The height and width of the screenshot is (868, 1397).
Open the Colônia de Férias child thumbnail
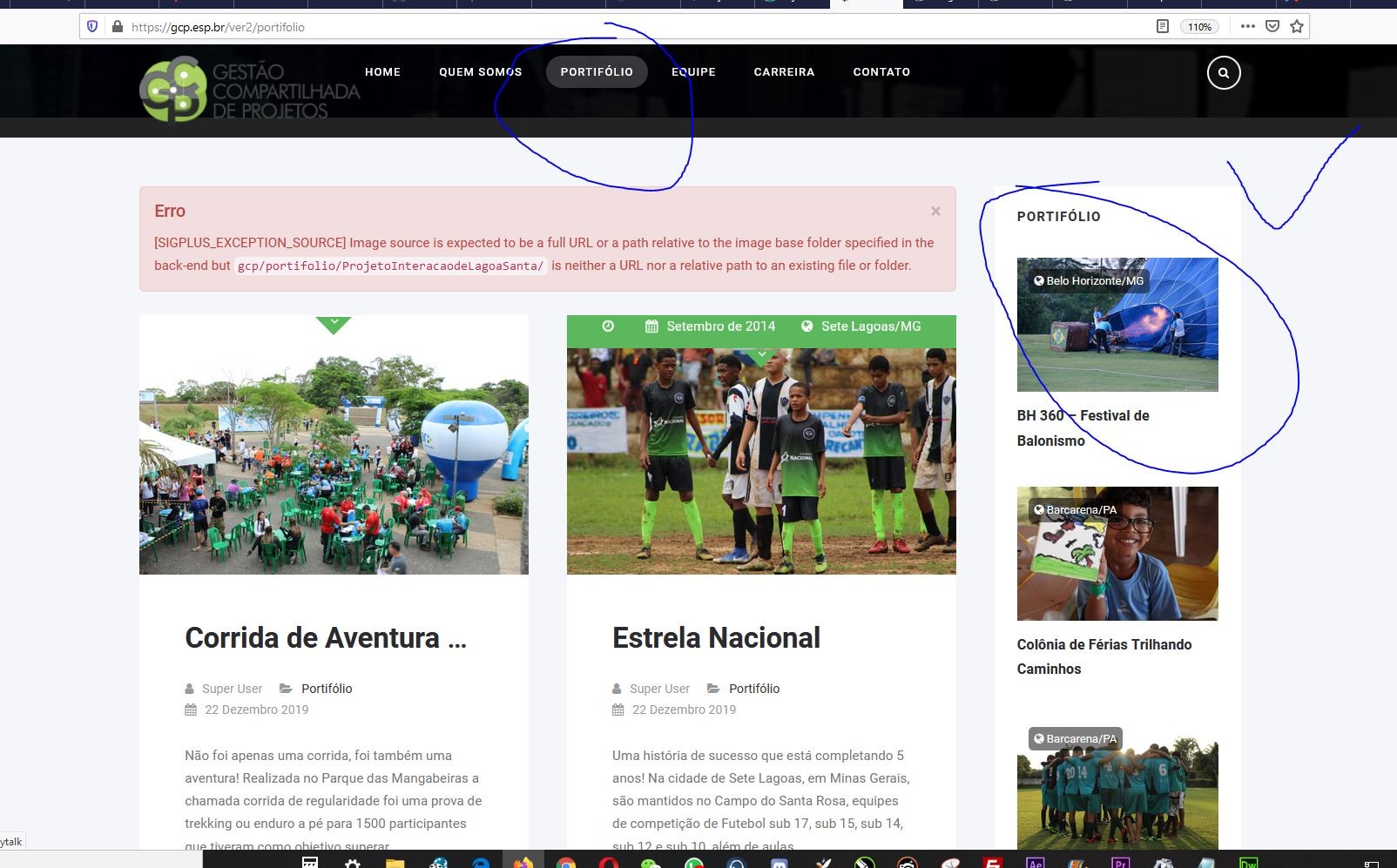1117,554
